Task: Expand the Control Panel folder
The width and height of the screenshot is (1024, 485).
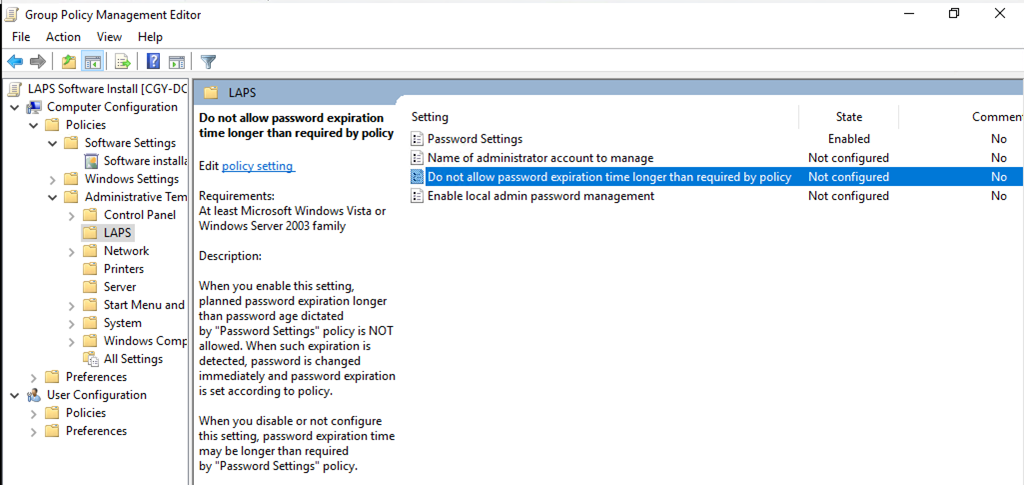Action: pos(71,215)
